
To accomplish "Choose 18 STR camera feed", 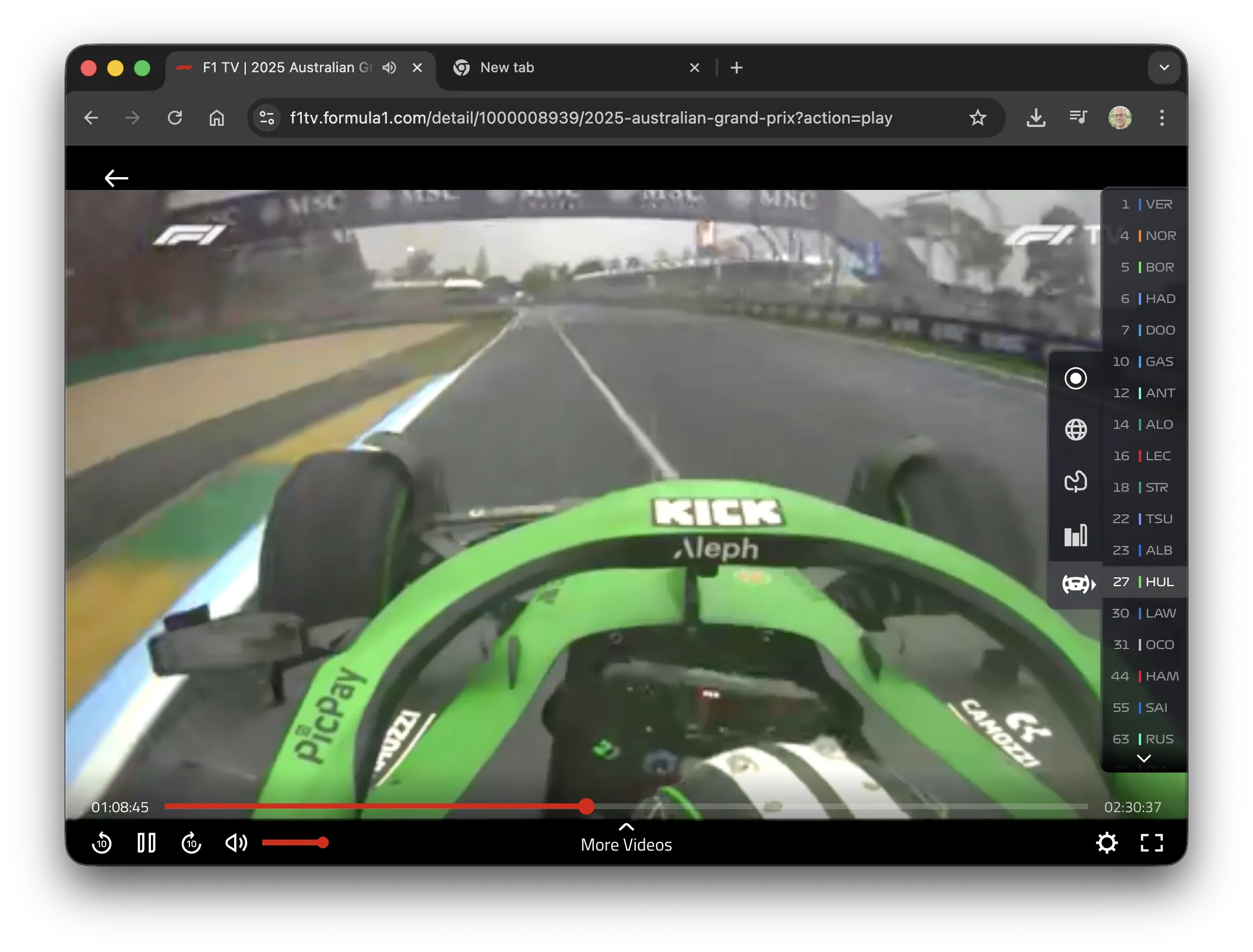I will tap(1145, 487).
